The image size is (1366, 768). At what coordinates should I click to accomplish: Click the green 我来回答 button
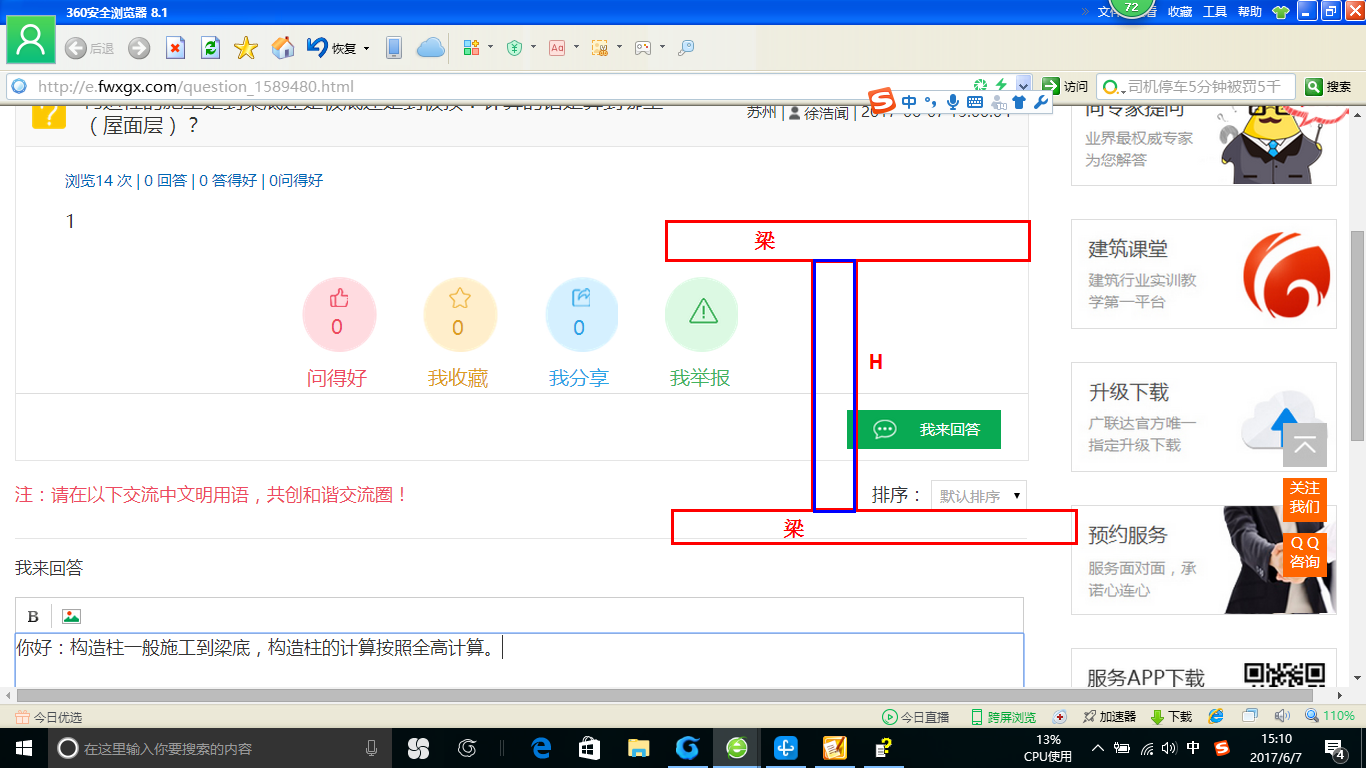pyautogui.click(x=924, y=429)
